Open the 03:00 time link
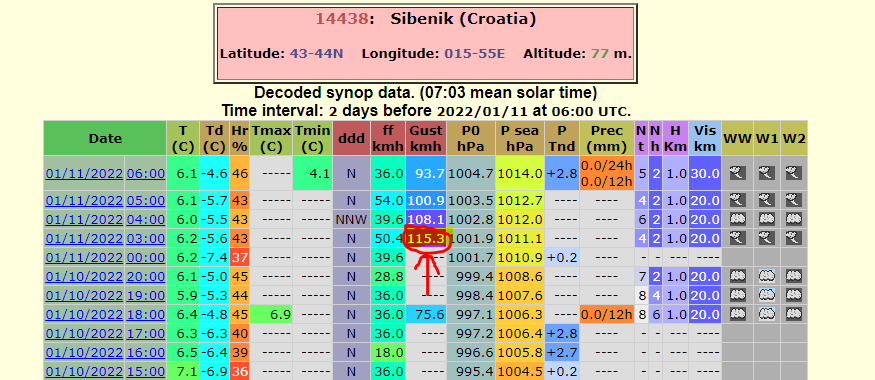Viewport: 875px width, 380px height. pos(146,238)
